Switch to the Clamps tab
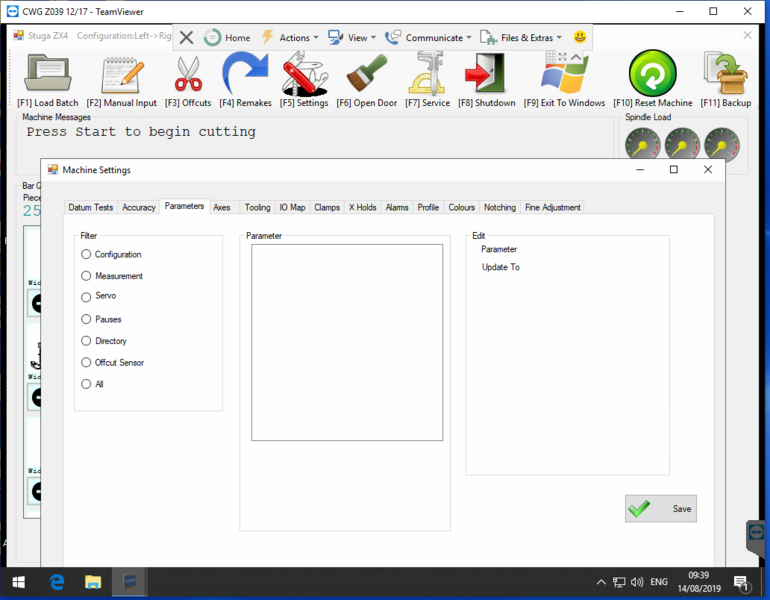 [327, 207]
